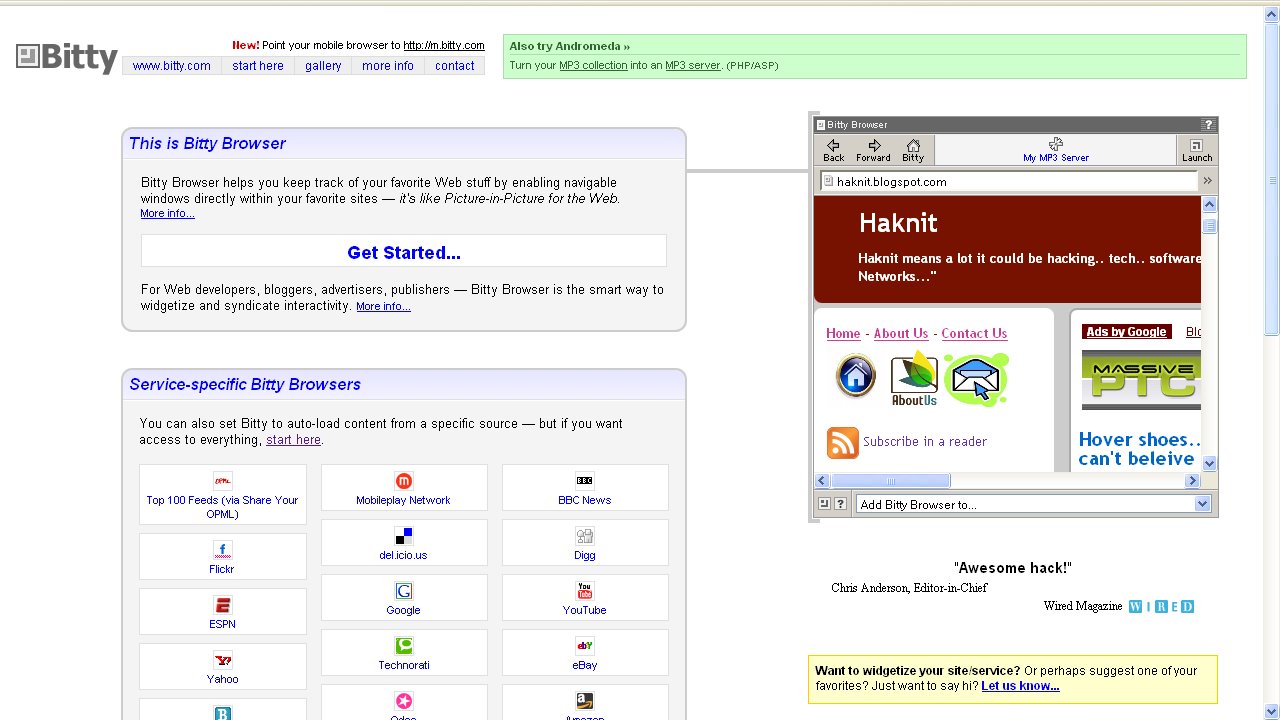The height and width of the screenshot is (720, 1280).
Task: Click the 'start here' nav tab
Action: tap(258, 66)
